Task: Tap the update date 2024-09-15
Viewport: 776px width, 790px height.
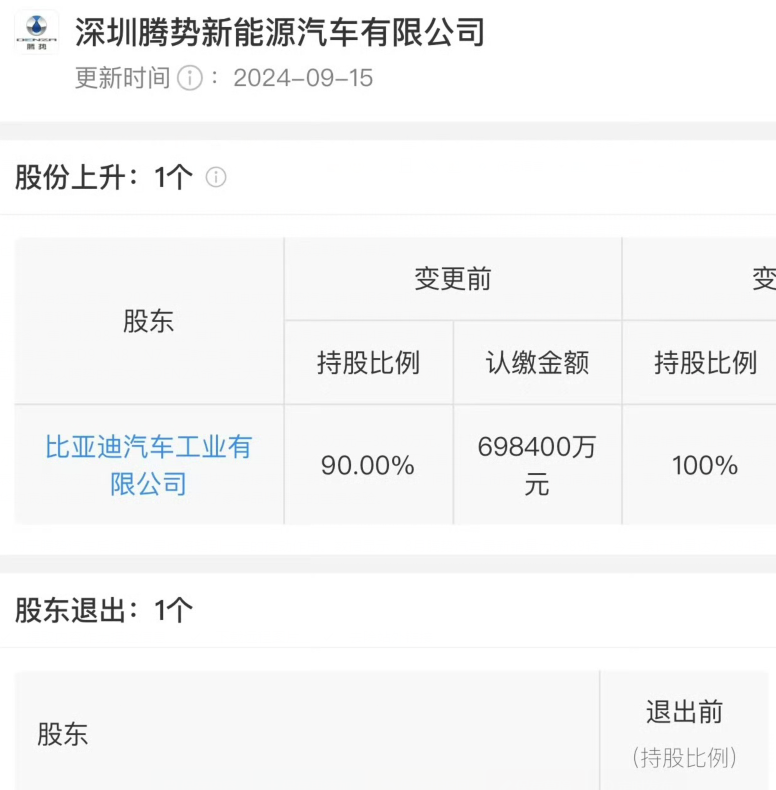Action: [303, 78]
